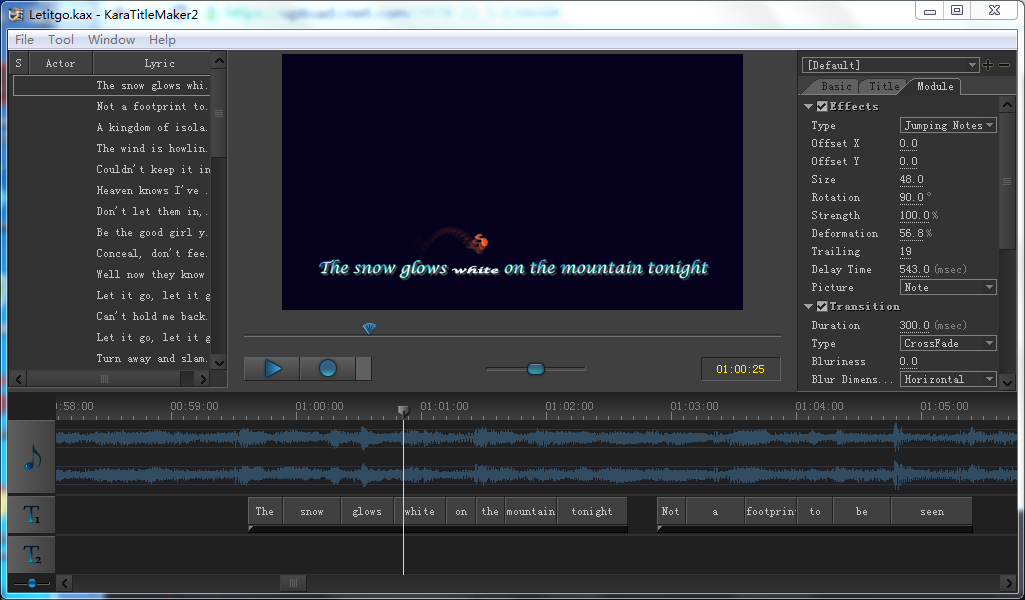
Task: Open the Picture dropdown showing Note
Action: tap(948, 287)
